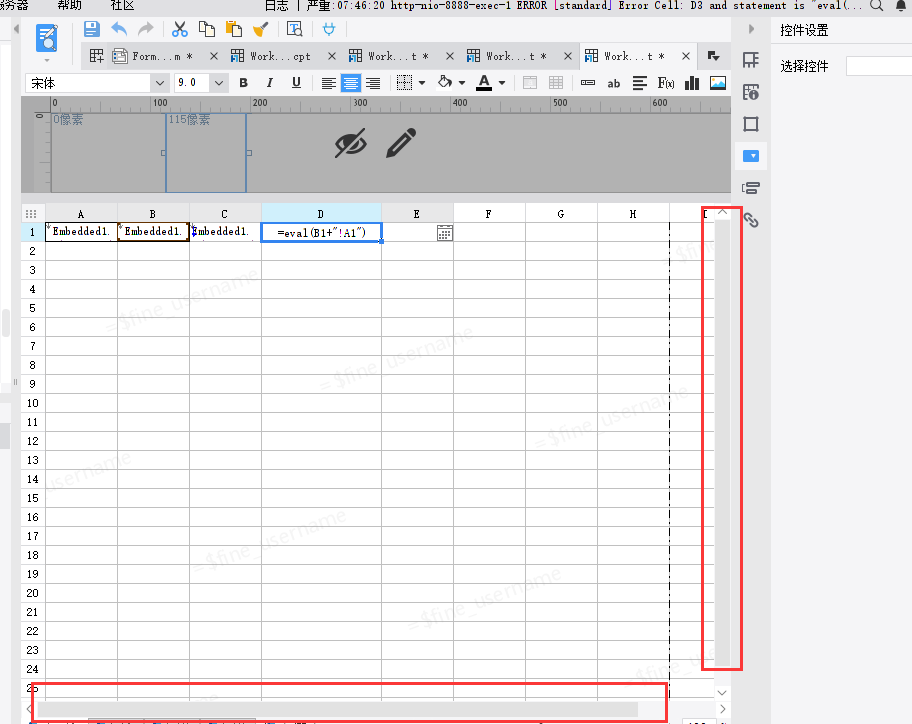Click the notification bell icon
This screenshot has height=724, width=912.
901,6
